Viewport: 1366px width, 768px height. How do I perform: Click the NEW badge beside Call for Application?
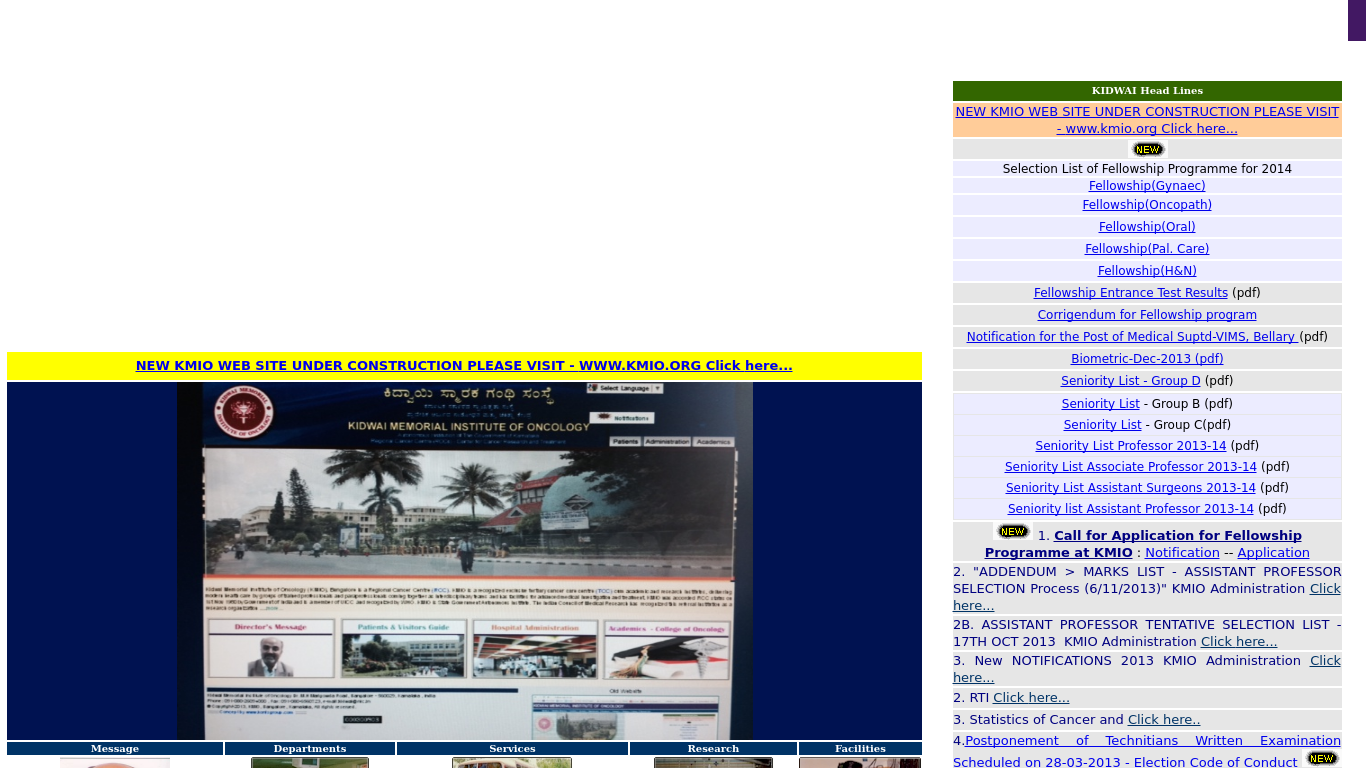(1012, 532)
